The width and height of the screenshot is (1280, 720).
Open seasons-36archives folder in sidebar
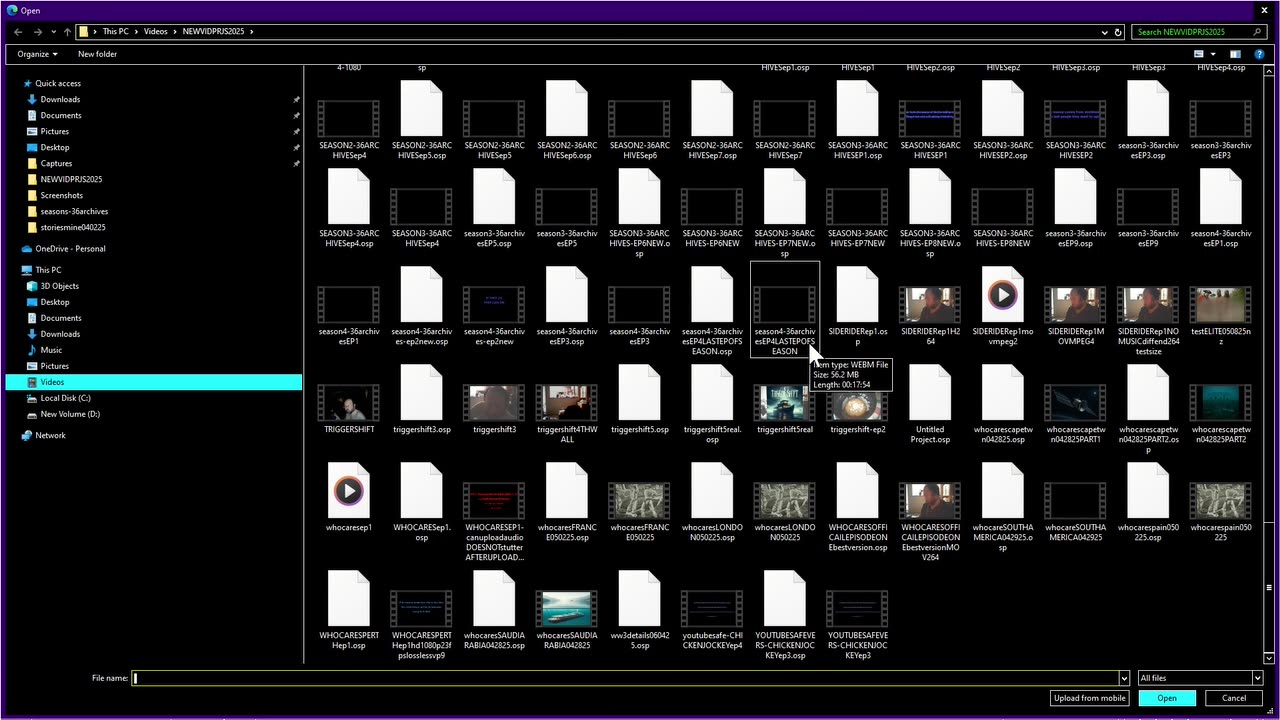click(74, 211)
